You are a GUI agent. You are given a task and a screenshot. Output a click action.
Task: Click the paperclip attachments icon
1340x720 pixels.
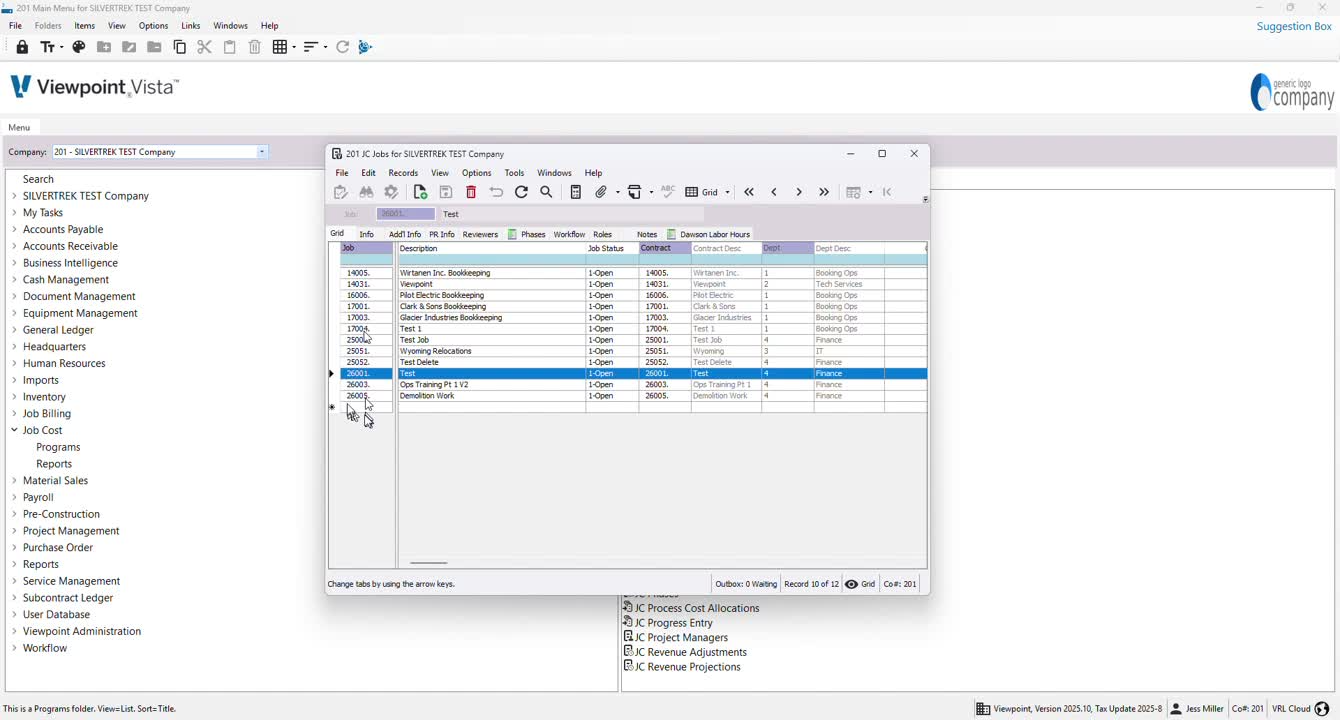point(601,192)
